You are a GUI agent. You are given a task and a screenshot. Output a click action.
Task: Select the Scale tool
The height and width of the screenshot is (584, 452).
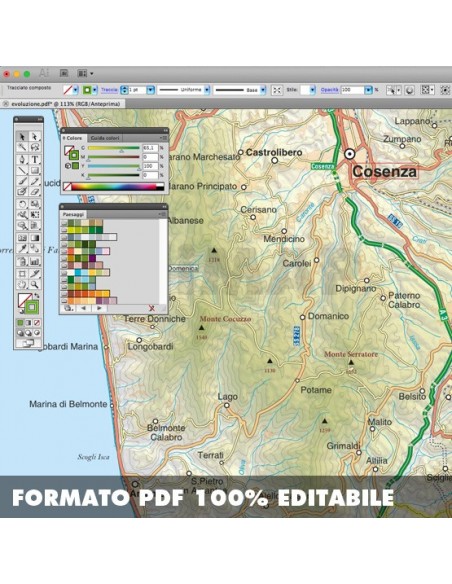35,204
